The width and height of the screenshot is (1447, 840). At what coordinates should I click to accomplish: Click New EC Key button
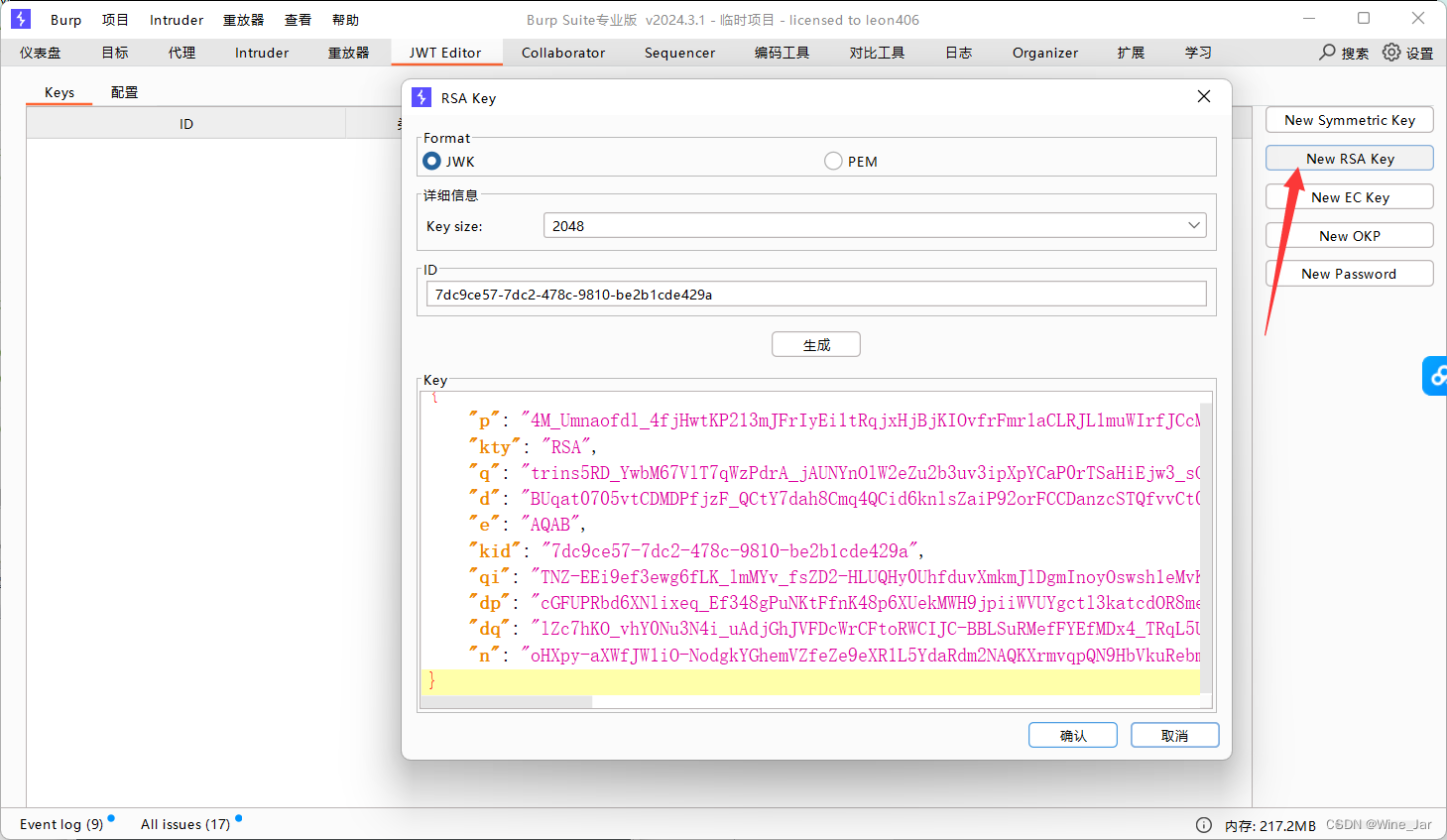coord(1350,197)
